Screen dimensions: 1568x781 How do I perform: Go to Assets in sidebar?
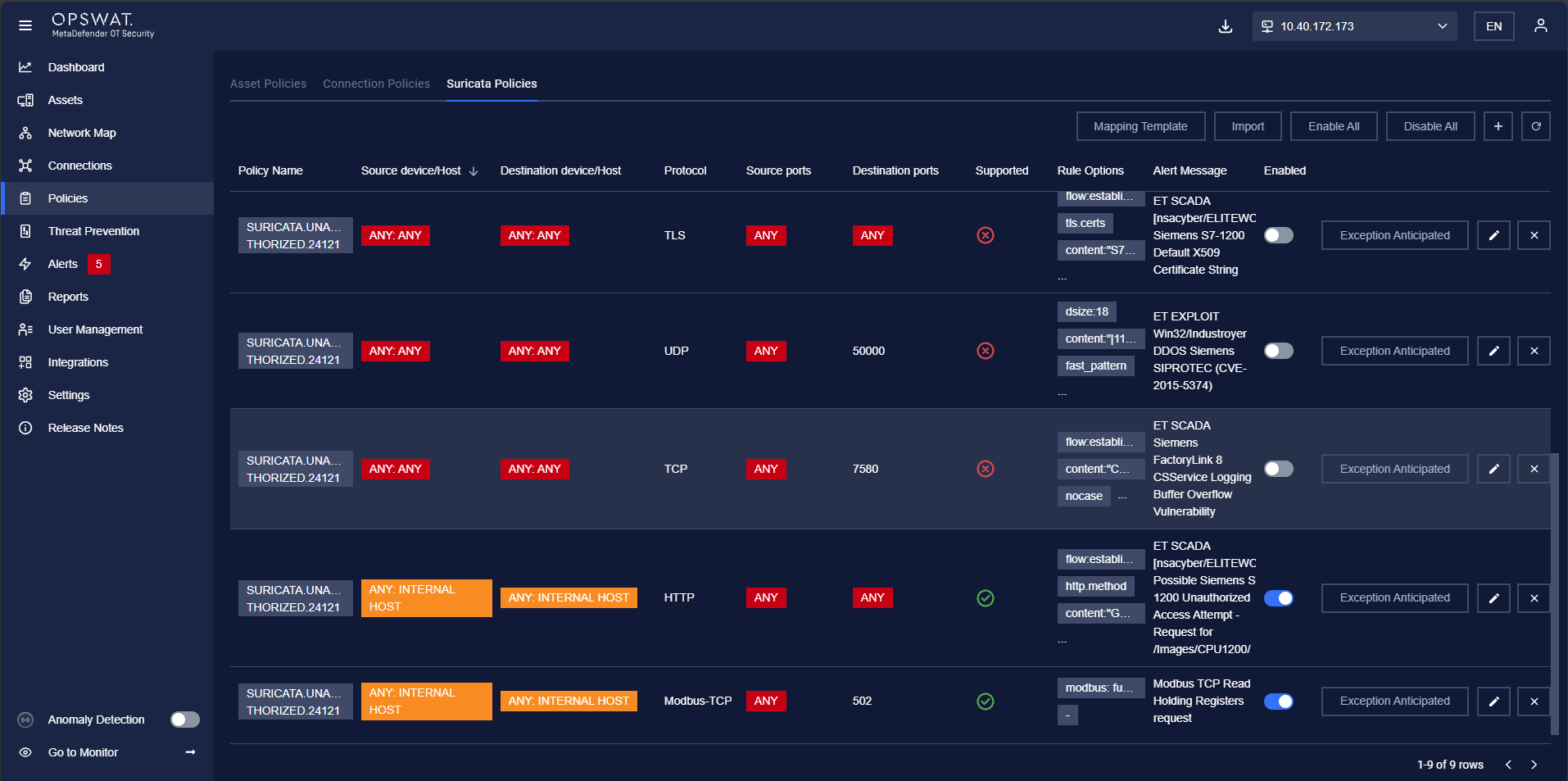(65, 100)
